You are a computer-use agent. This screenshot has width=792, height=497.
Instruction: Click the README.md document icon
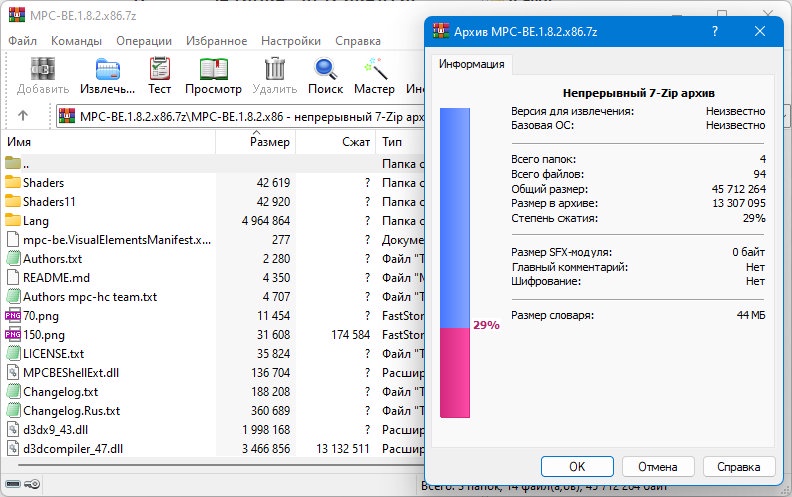click(13, 277)
